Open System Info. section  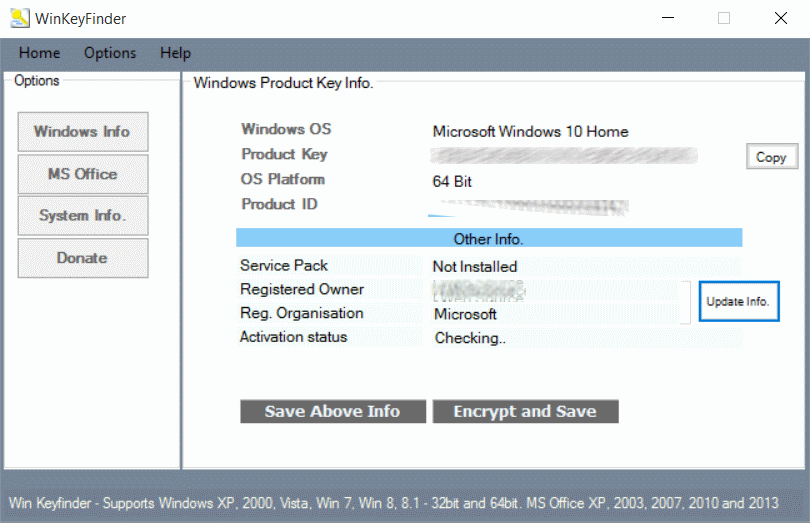click(x=83, y=216)
